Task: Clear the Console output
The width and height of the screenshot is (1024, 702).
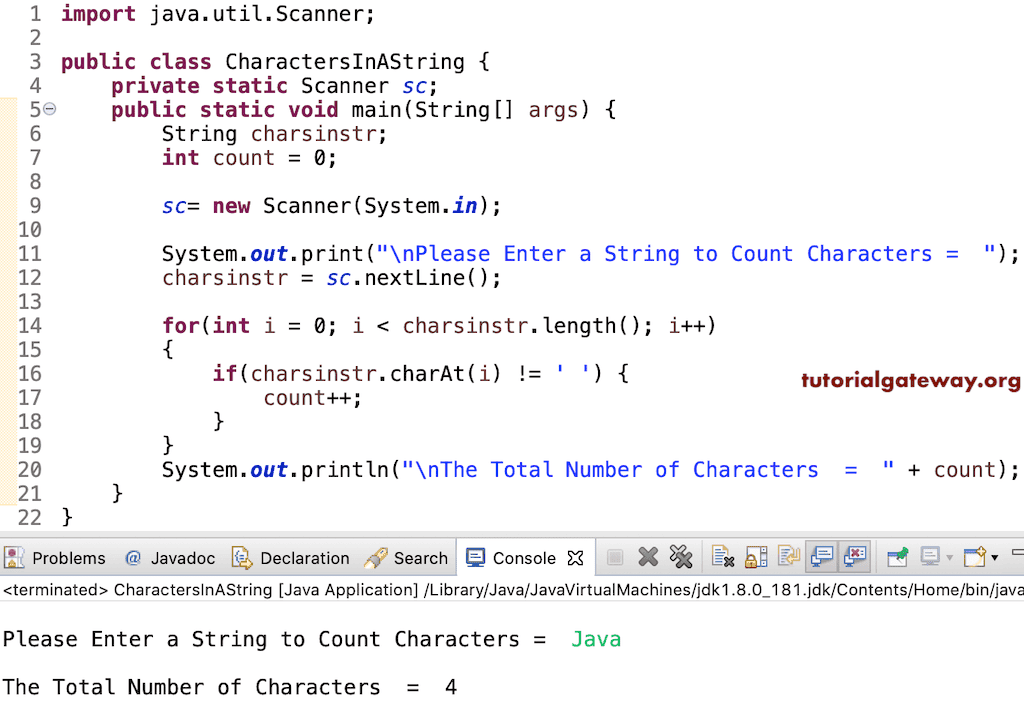Action: (718, 558)
